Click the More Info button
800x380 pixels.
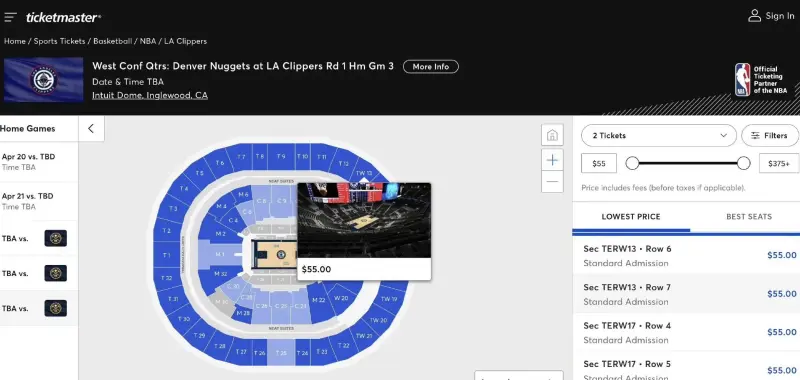coord(431,67)
